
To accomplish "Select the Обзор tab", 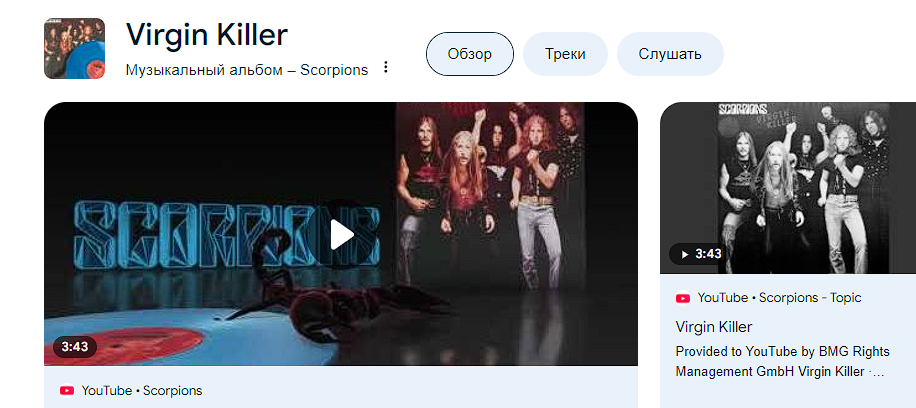I will click(470, 54).
